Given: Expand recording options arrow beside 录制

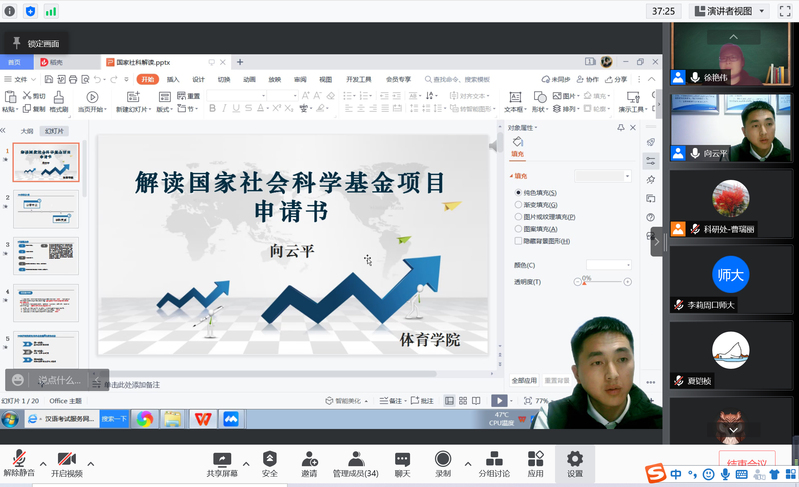Looking at the screenshot, I should click(468, 464).
